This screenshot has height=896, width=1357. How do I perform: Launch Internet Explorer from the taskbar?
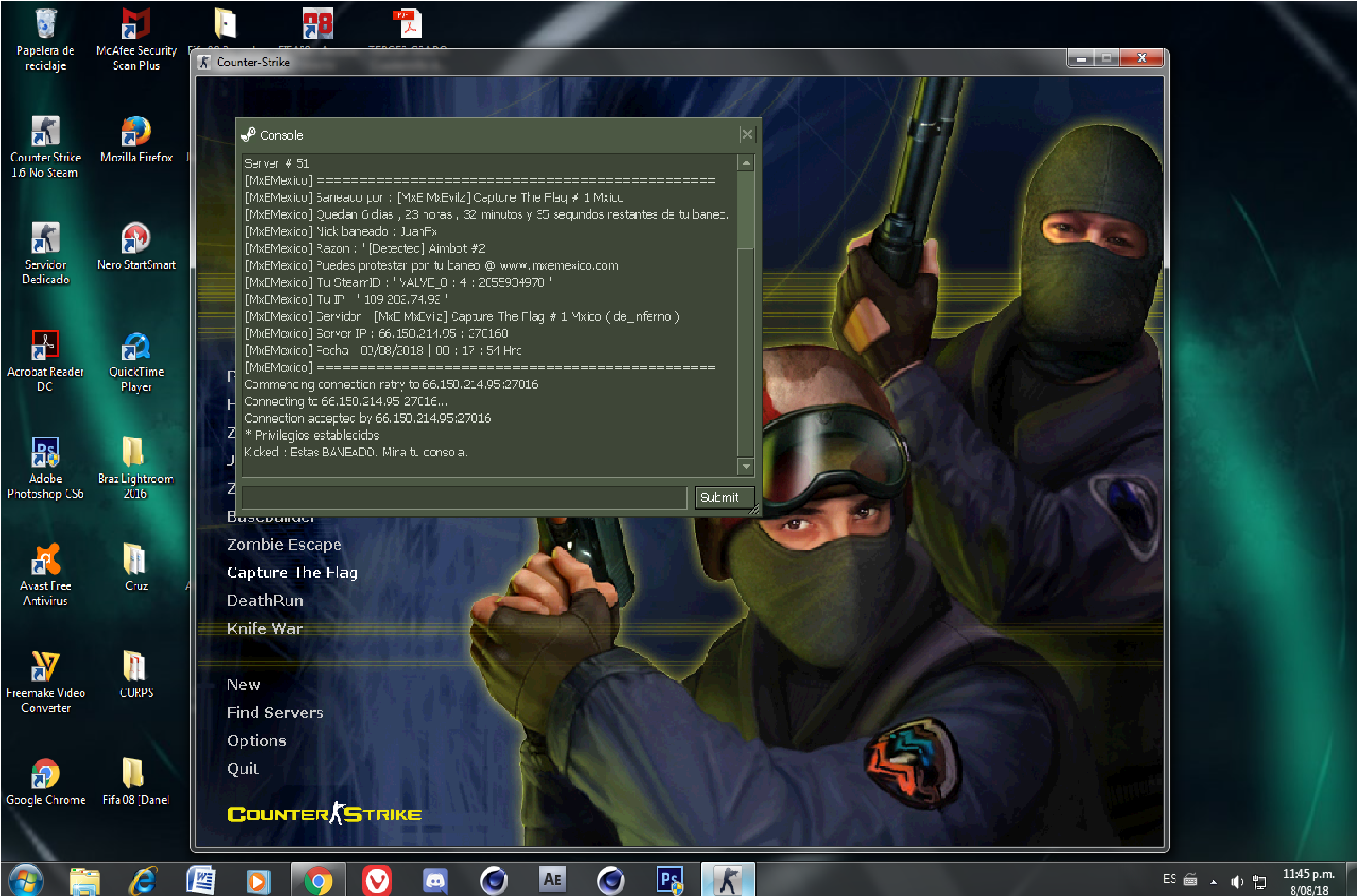(143, 881)
